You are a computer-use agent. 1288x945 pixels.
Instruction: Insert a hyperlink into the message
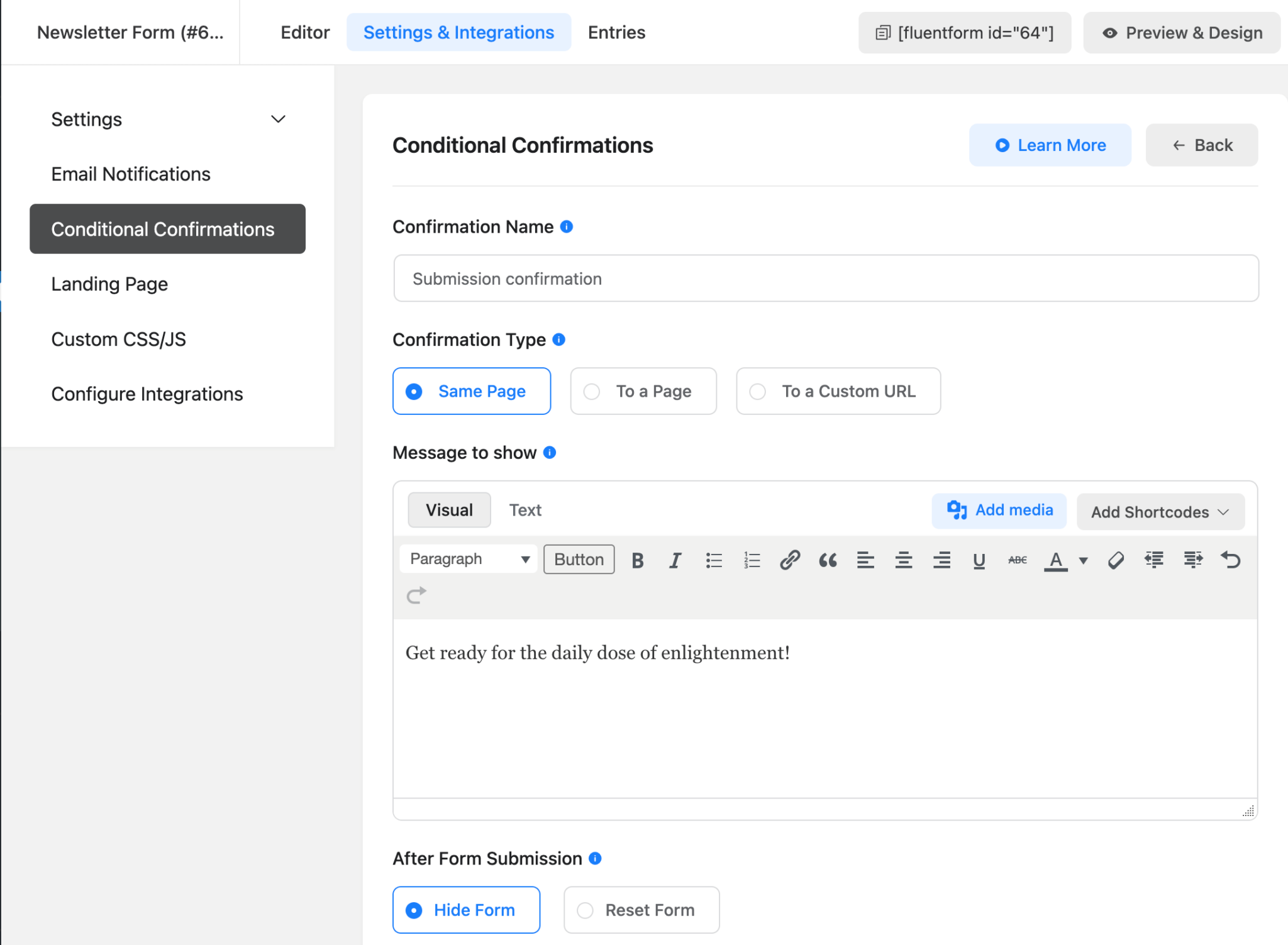pos(789,559)
